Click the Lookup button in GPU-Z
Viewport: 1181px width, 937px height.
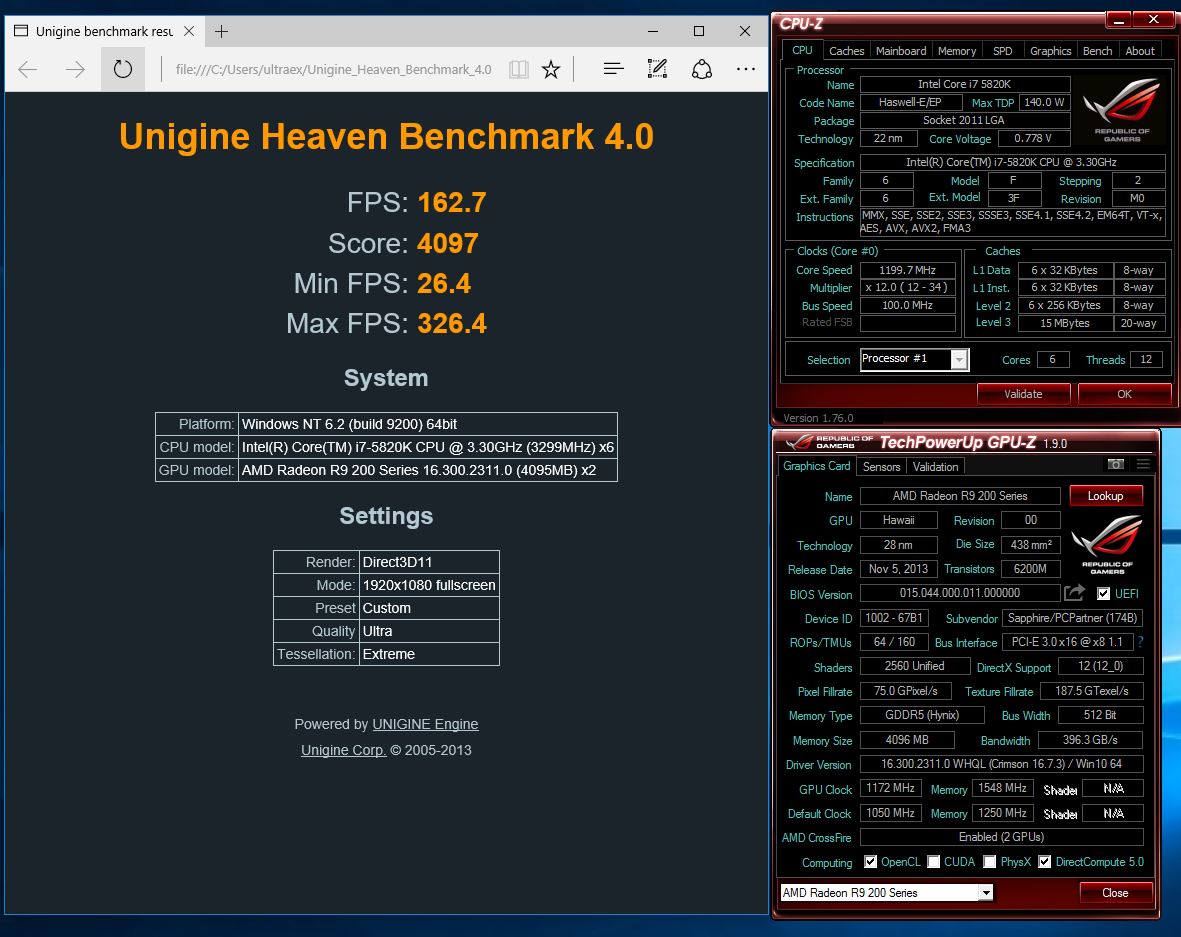(1105, 496)
